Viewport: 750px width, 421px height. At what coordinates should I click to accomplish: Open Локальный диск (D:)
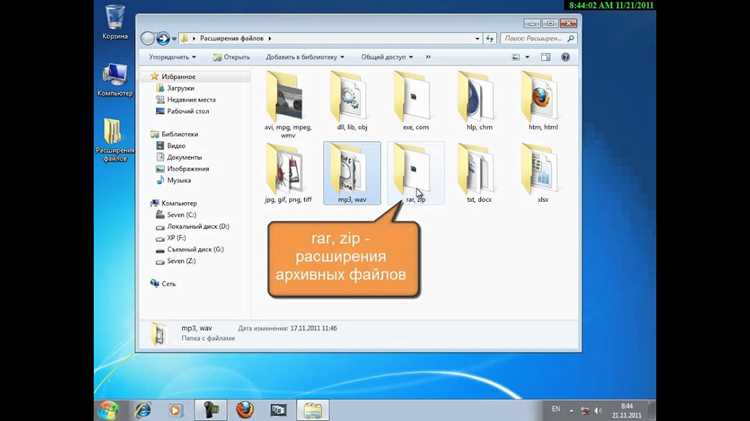198,226
